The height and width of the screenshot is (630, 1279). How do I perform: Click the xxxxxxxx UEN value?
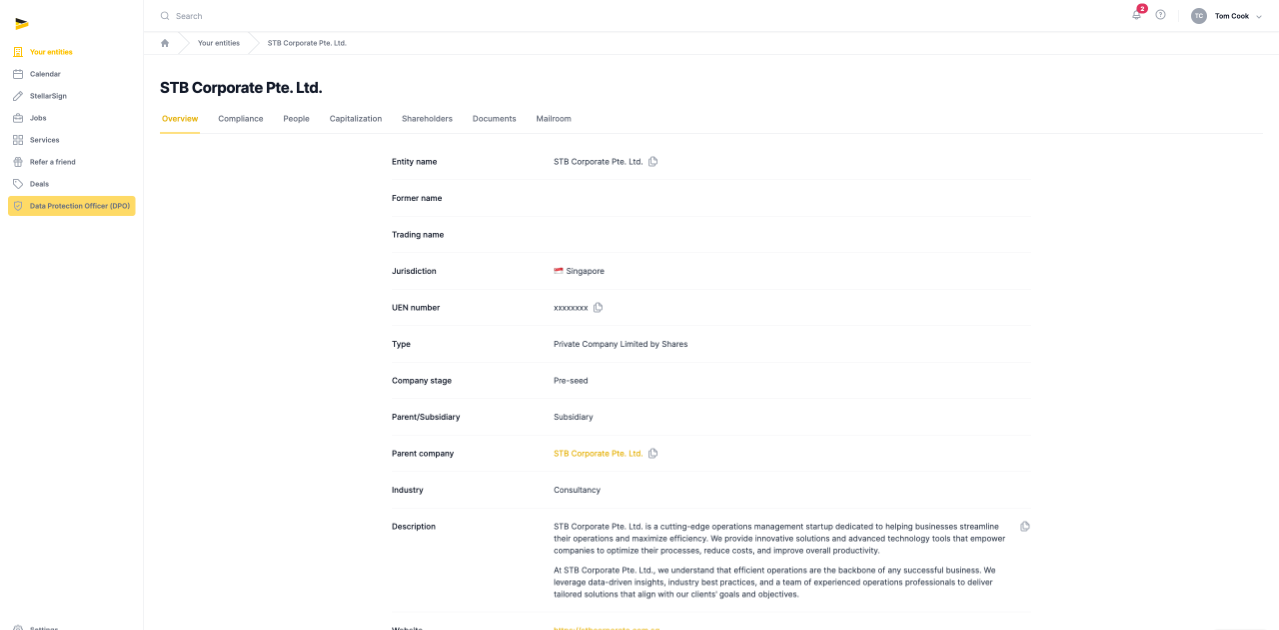[x=571, y=308]
